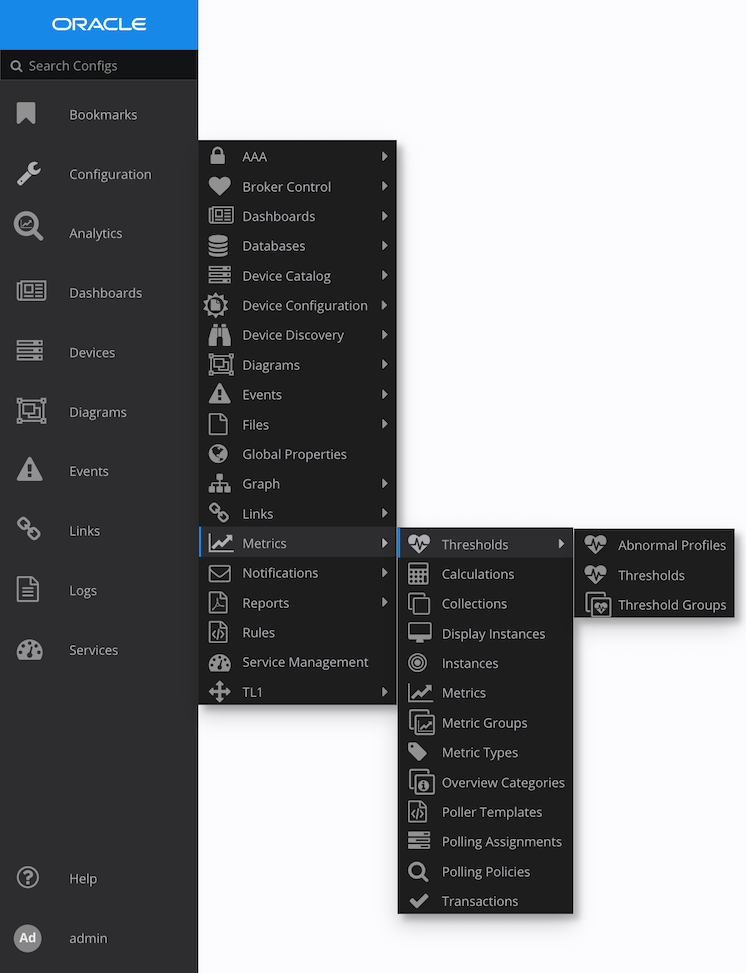Expand the Device Catalog submenu arrow

tap(385, 275)
